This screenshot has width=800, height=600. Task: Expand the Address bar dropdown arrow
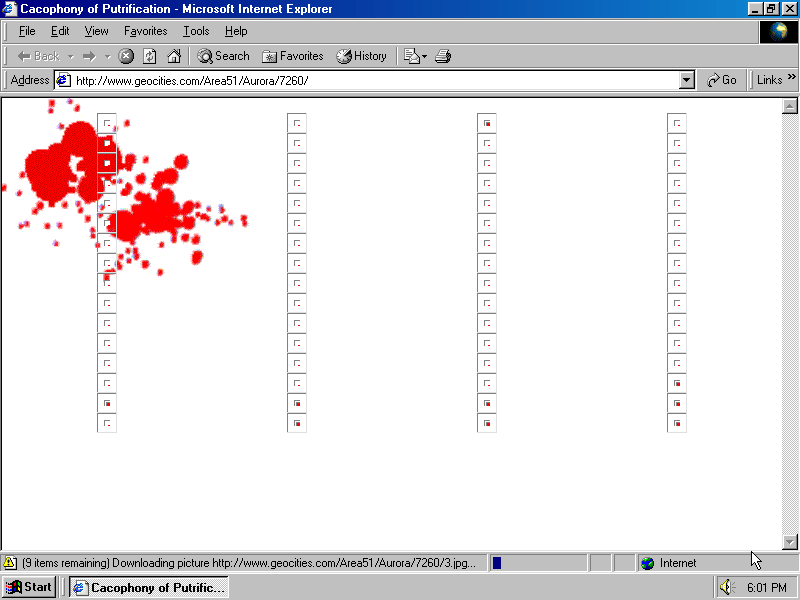click(686, 80)
